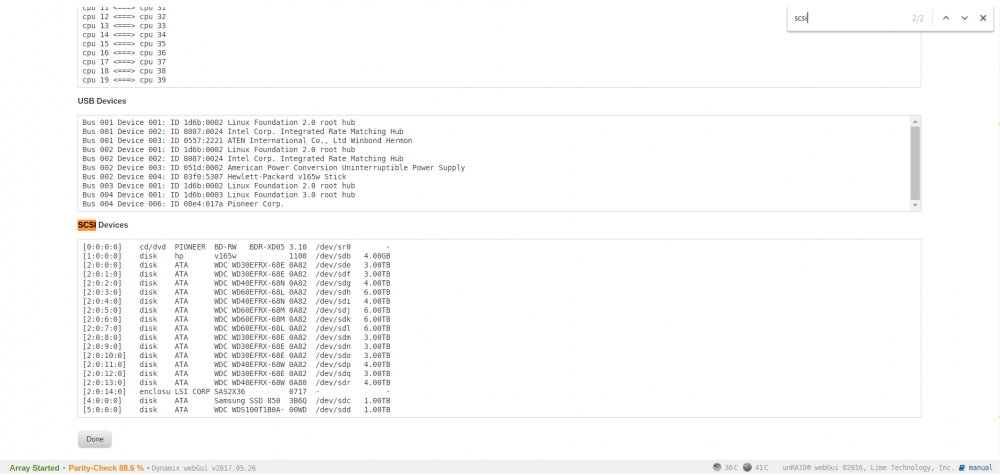The width and height of the screenshot is (1000, 475).
Task: Select the '[0:0:0:0] cd/dvd PIONEER BD-RW' row
Action: [236, 246]
